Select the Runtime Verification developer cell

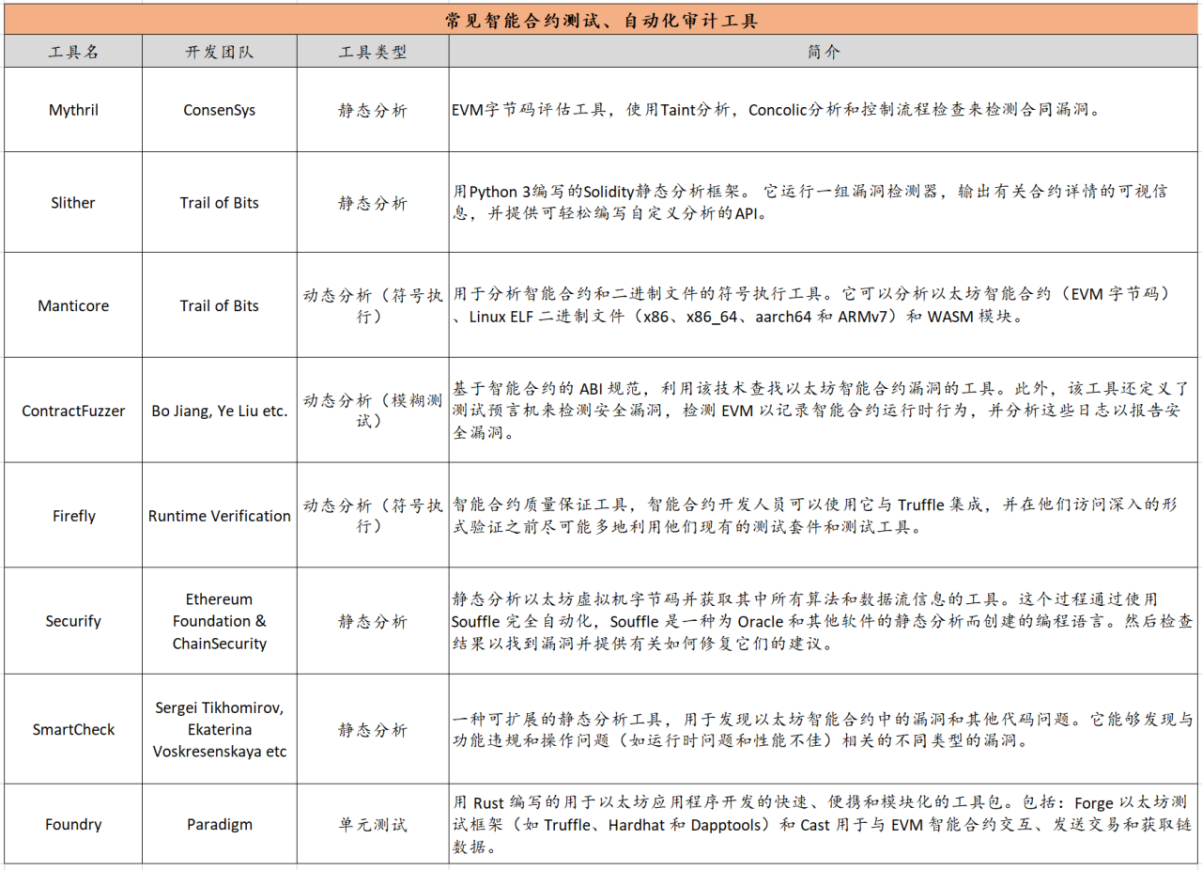pos(216,516)
